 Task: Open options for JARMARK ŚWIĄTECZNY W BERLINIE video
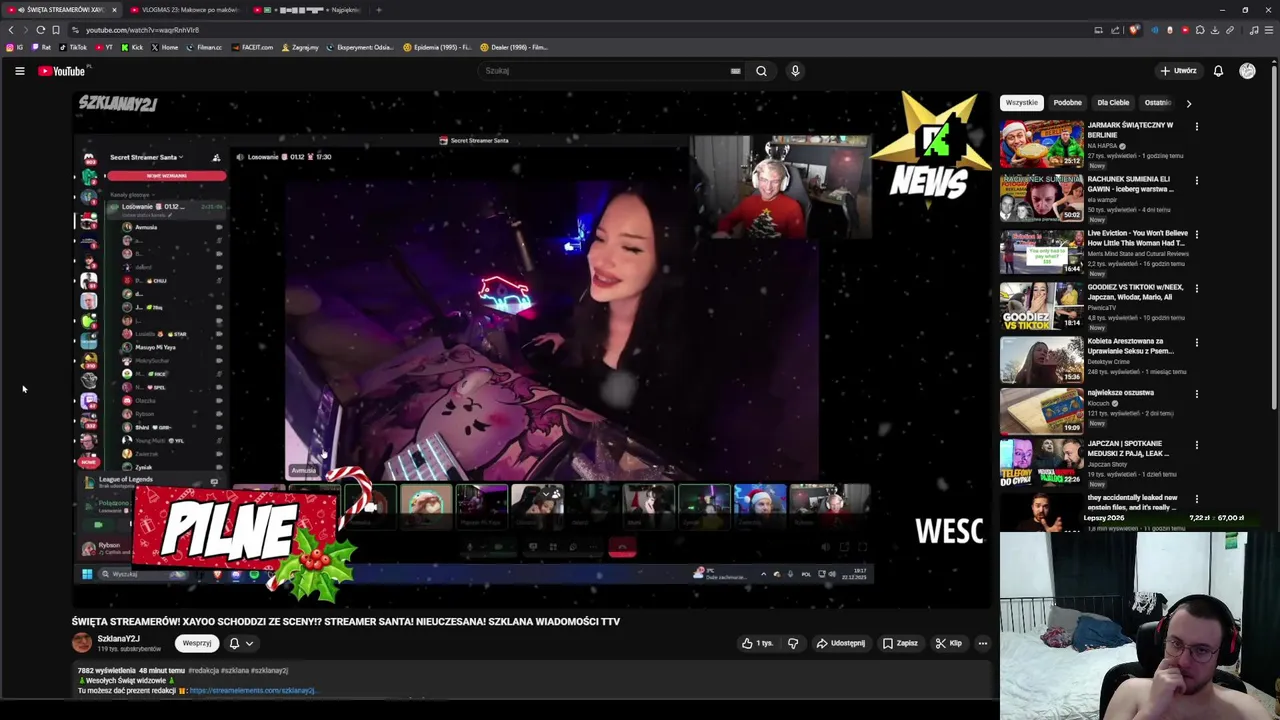1196,127
